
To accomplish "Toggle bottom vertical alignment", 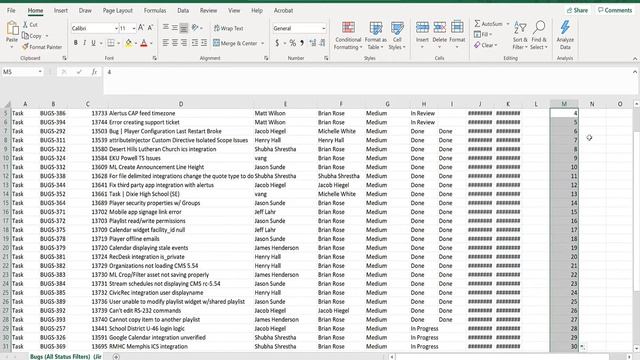I will coord(184,28).
